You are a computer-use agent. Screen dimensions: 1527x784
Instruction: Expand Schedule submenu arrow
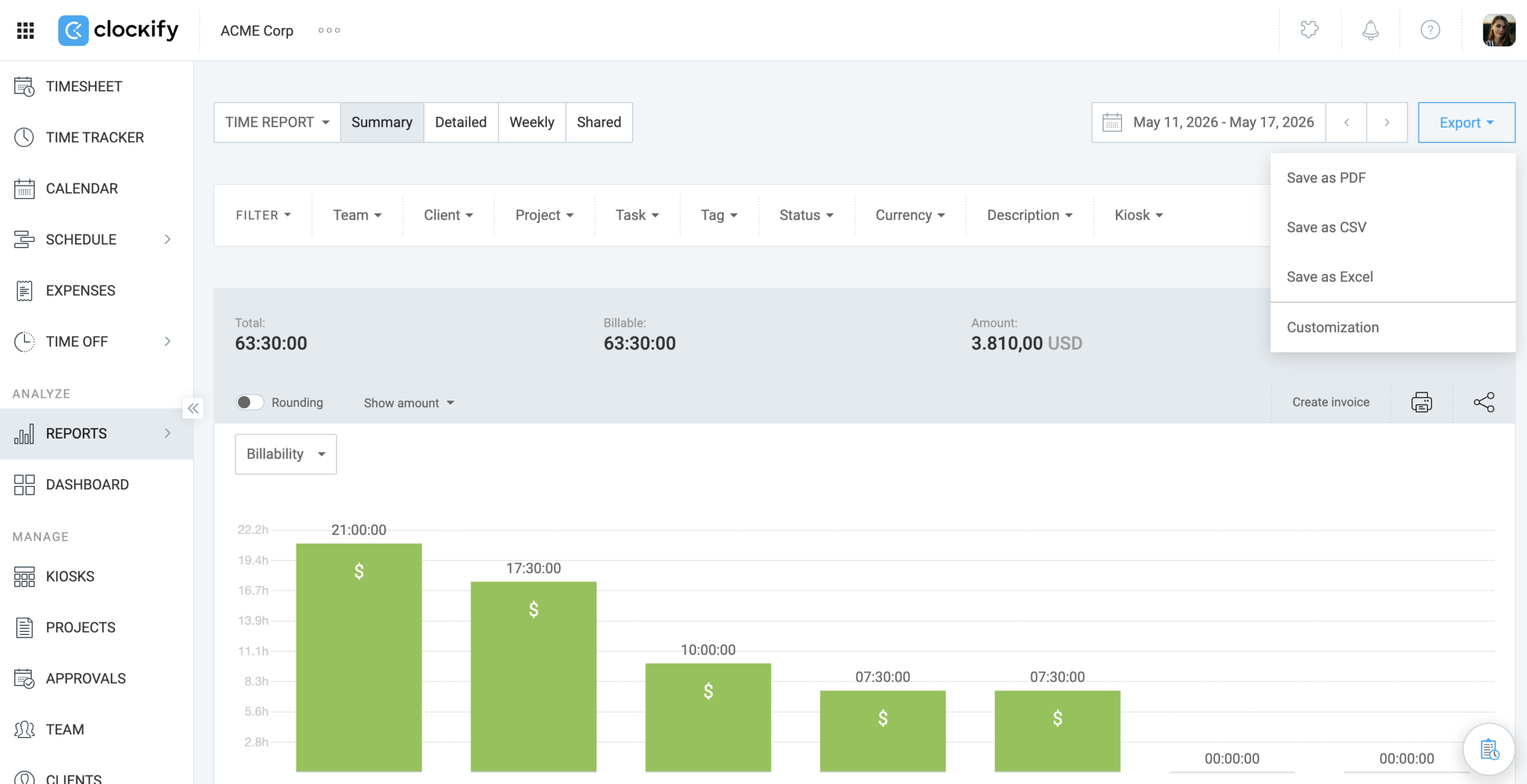tap(168, 239)
